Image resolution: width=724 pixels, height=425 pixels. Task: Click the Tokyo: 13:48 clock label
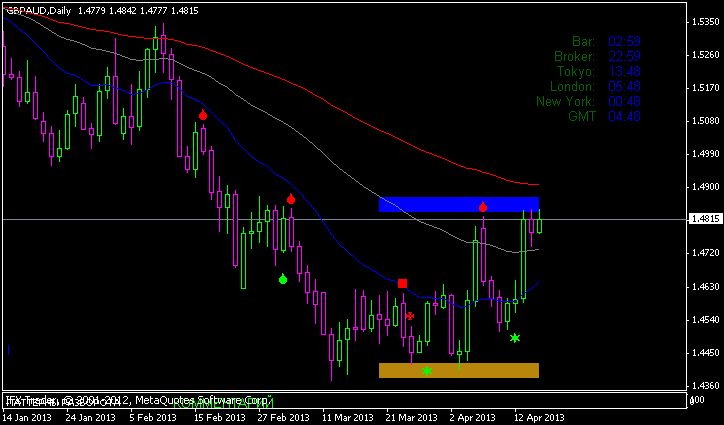tap(599, 71)
